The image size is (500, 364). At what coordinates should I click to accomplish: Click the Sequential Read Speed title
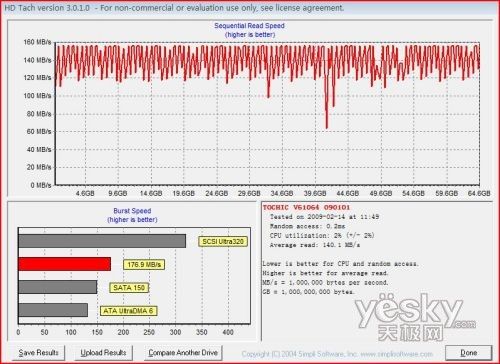249,26
